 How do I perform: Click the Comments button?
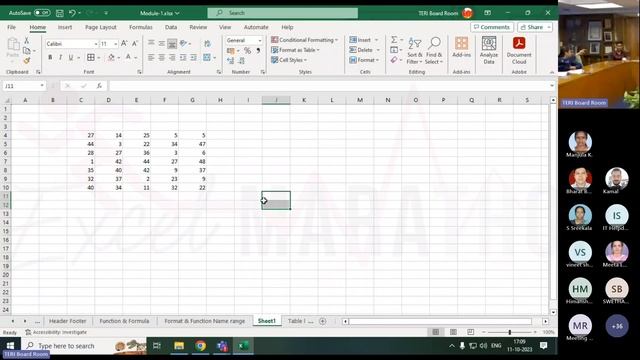[492, 27]
